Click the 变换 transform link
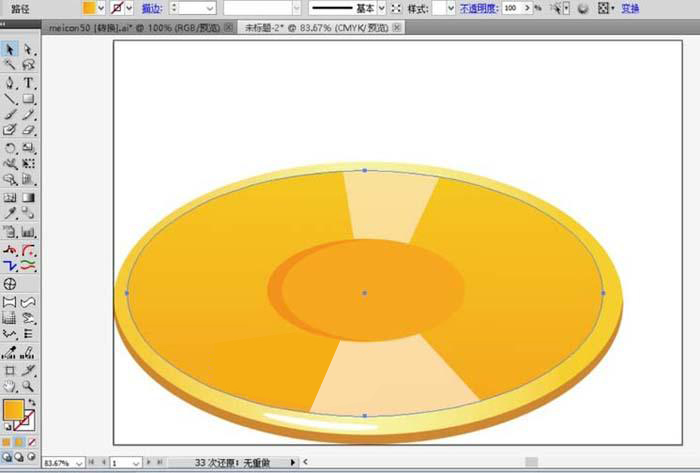700x473 pixels. pyautogui.click(x=630, y=8)
